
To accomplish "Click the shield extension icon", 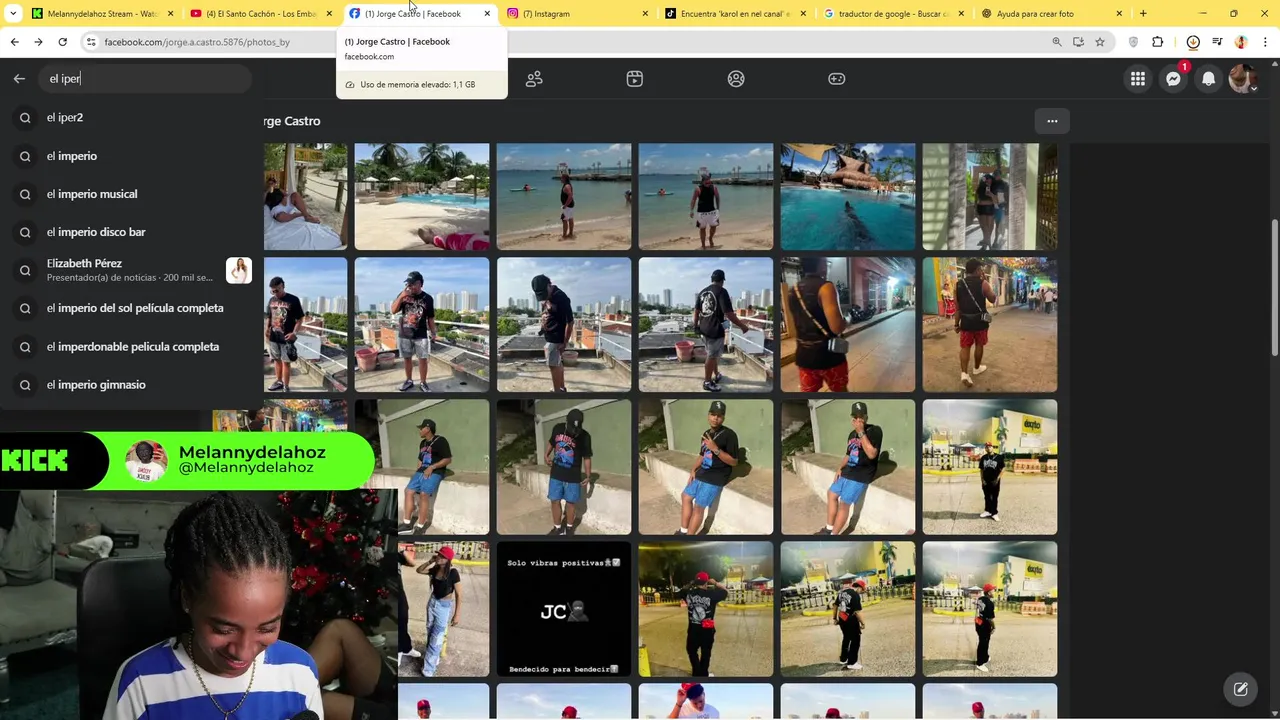I will (1133, 42).
